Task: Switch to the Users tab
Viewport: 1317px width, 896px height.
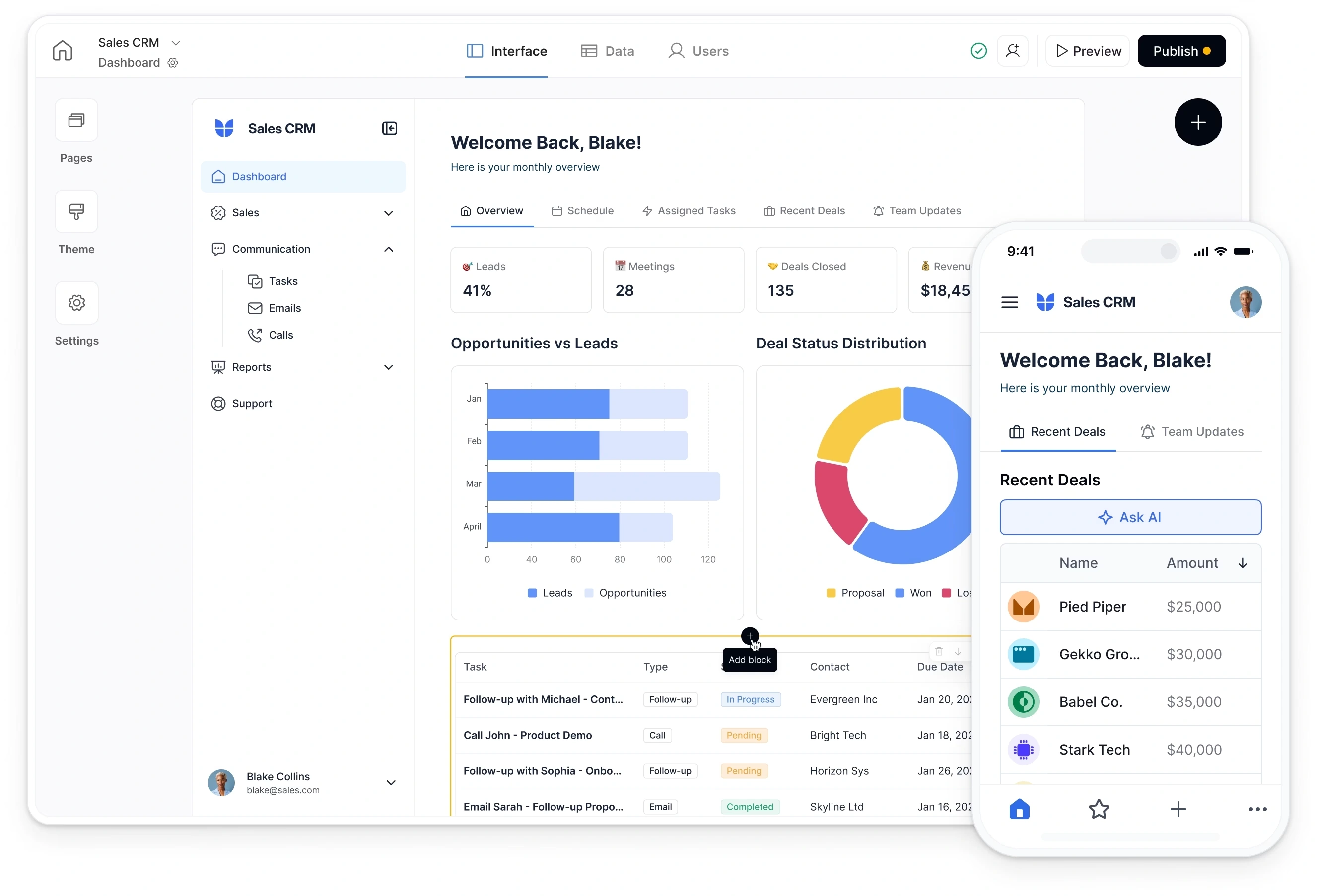Action: tap(698, 51)
